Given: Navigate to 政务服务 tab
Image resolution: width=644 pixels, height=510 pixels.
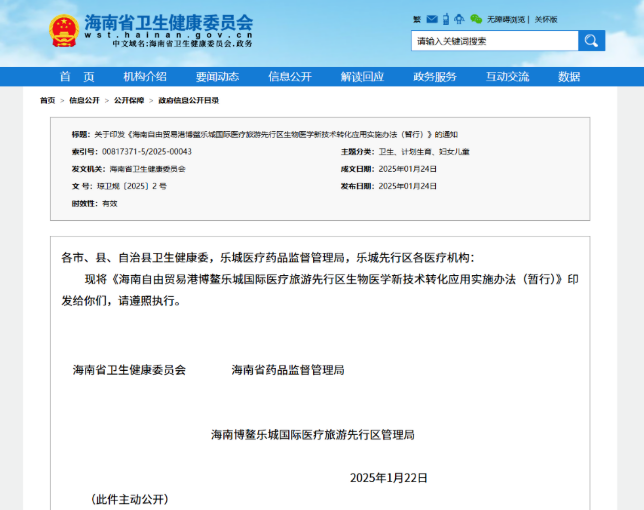Looking at the screenshot, I should (x=435, y=77).
